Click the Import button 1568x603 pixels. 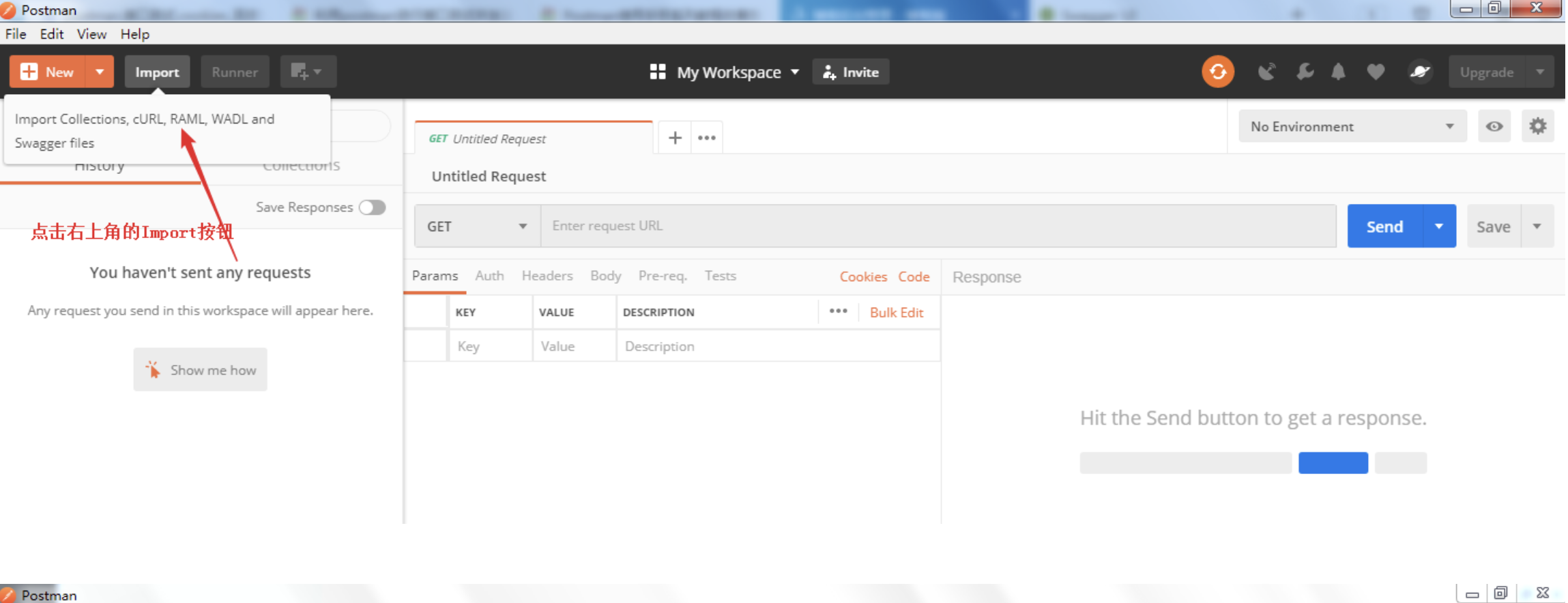(x=157, y=72)
